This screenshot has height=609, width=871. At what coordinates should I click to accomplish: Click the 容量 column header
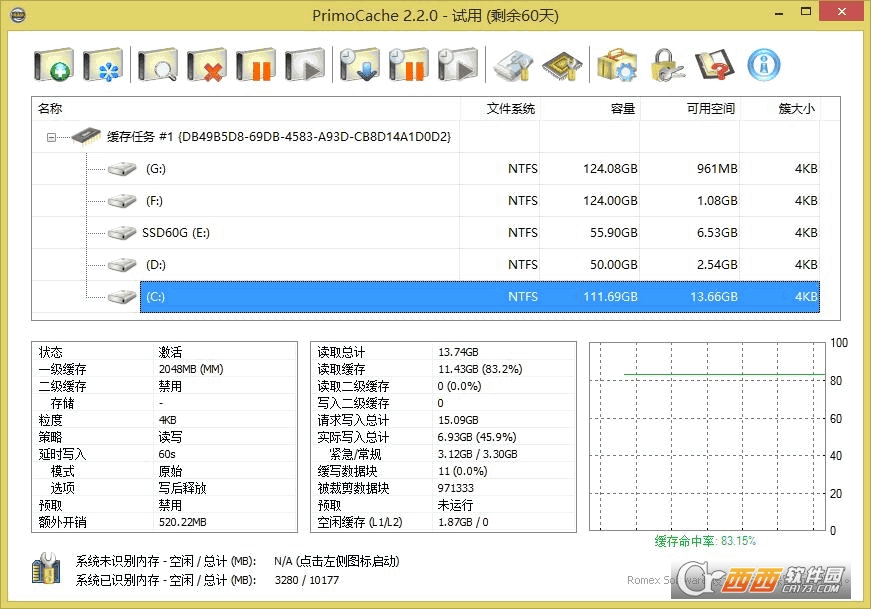589,108
